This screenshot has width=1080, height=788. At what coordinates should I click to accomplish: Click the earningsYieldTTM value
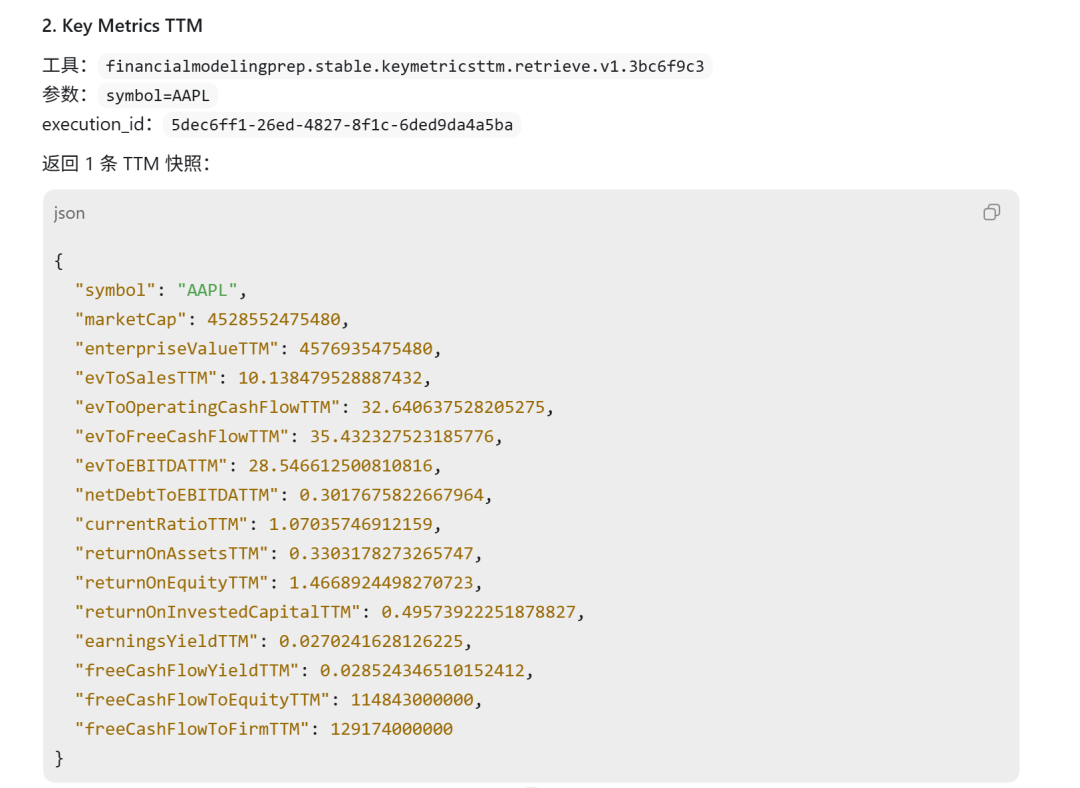click(x=371, y=641)
